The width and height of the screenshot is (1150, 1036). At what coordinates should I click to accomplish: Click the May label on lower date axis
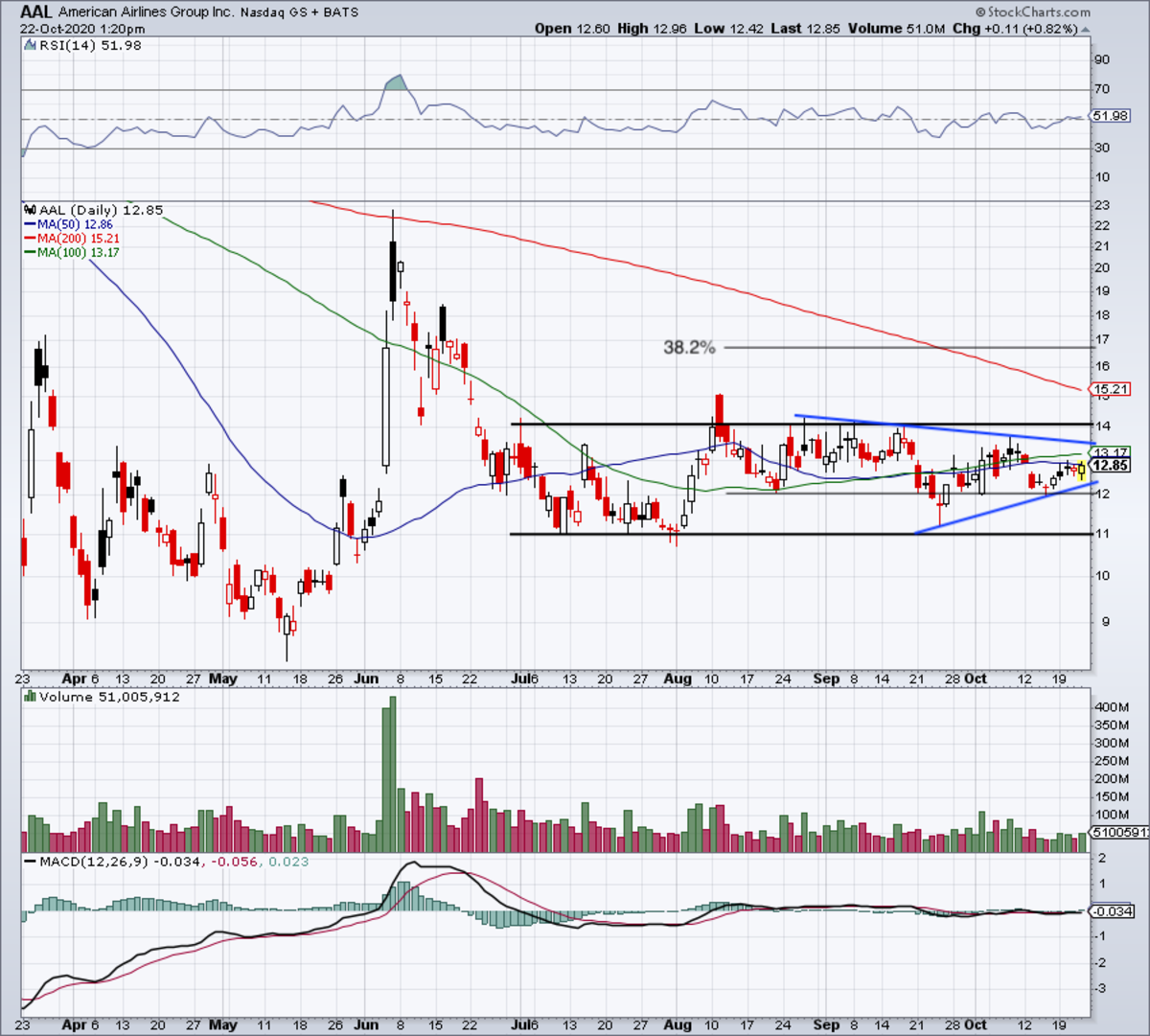222,1024
